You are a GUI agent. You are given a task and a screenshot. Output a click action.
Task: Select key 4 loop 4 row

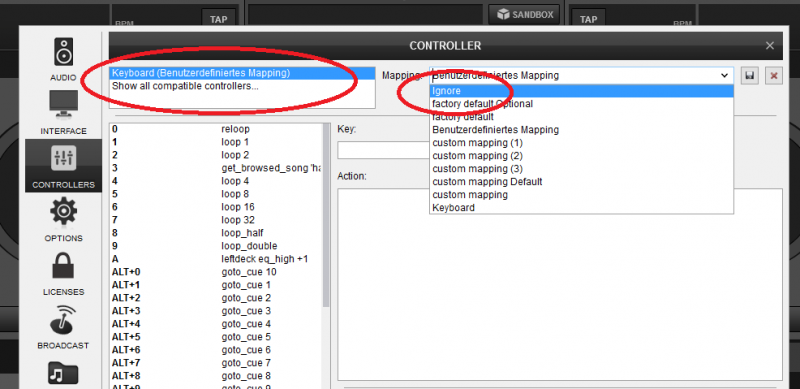(216, 181)
